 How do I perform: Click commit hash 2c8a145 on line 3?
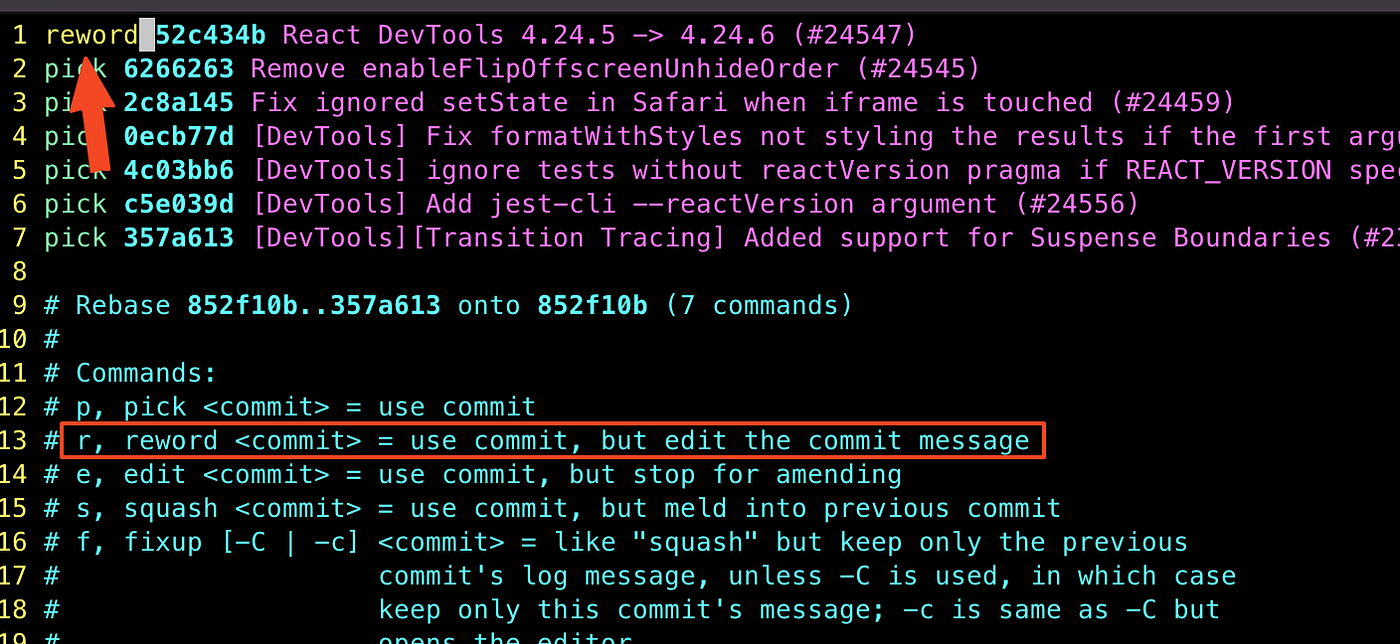tap(178, 103)
